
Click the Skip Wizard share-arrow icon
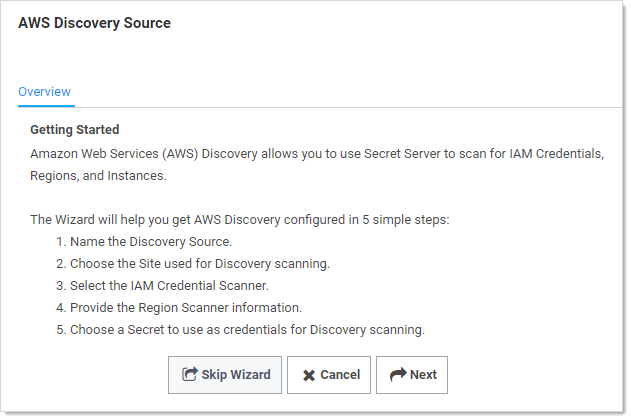[190, 375]
